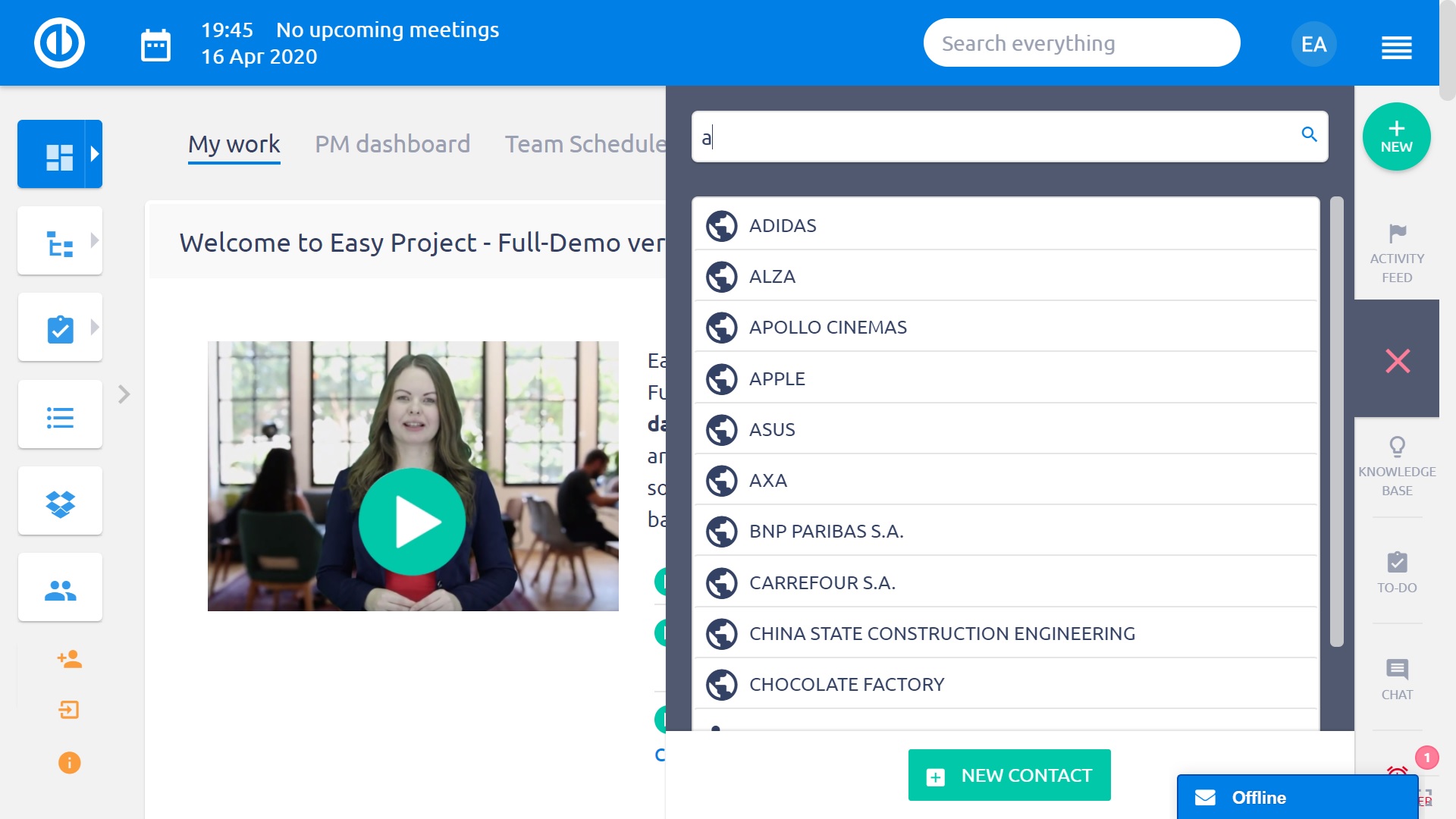Click the orange sign-in arrow icon
This screenshot has width=1456, height=819.
pyautogui.click(x=69, y=710)
